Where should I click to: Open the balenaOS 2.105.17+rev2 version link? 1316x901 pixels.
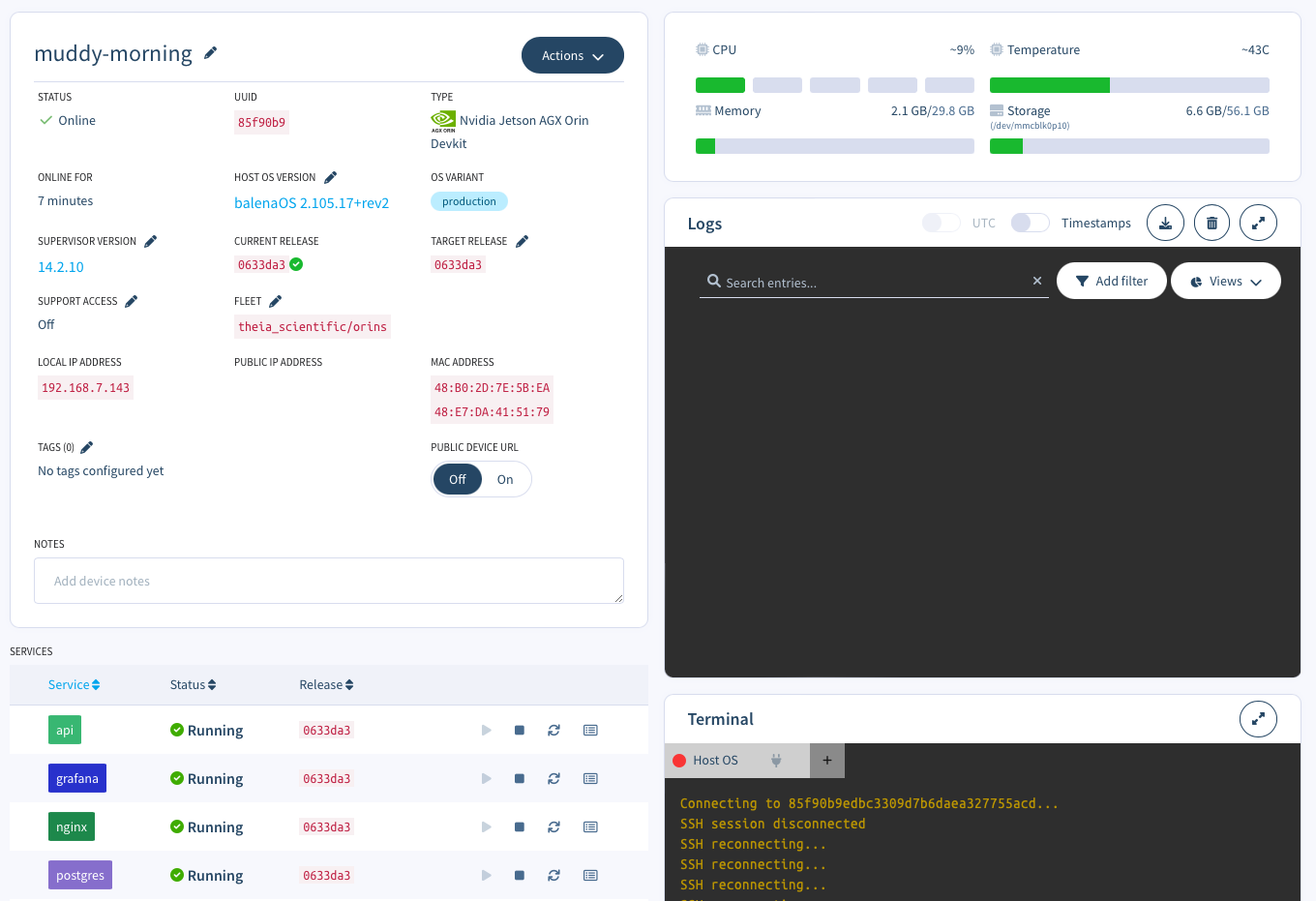click(311, 203)
